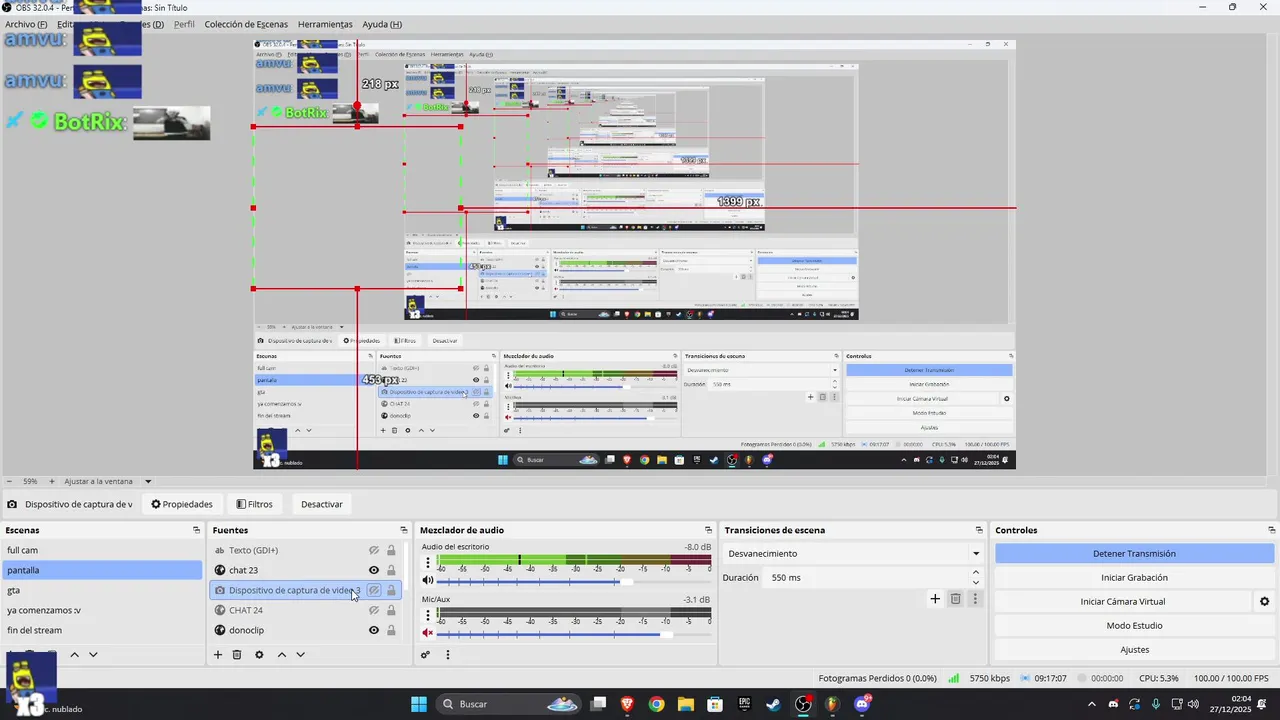Enable Modo Estudio
This screenshot has width=1280, height=720.
[1134, 625]
